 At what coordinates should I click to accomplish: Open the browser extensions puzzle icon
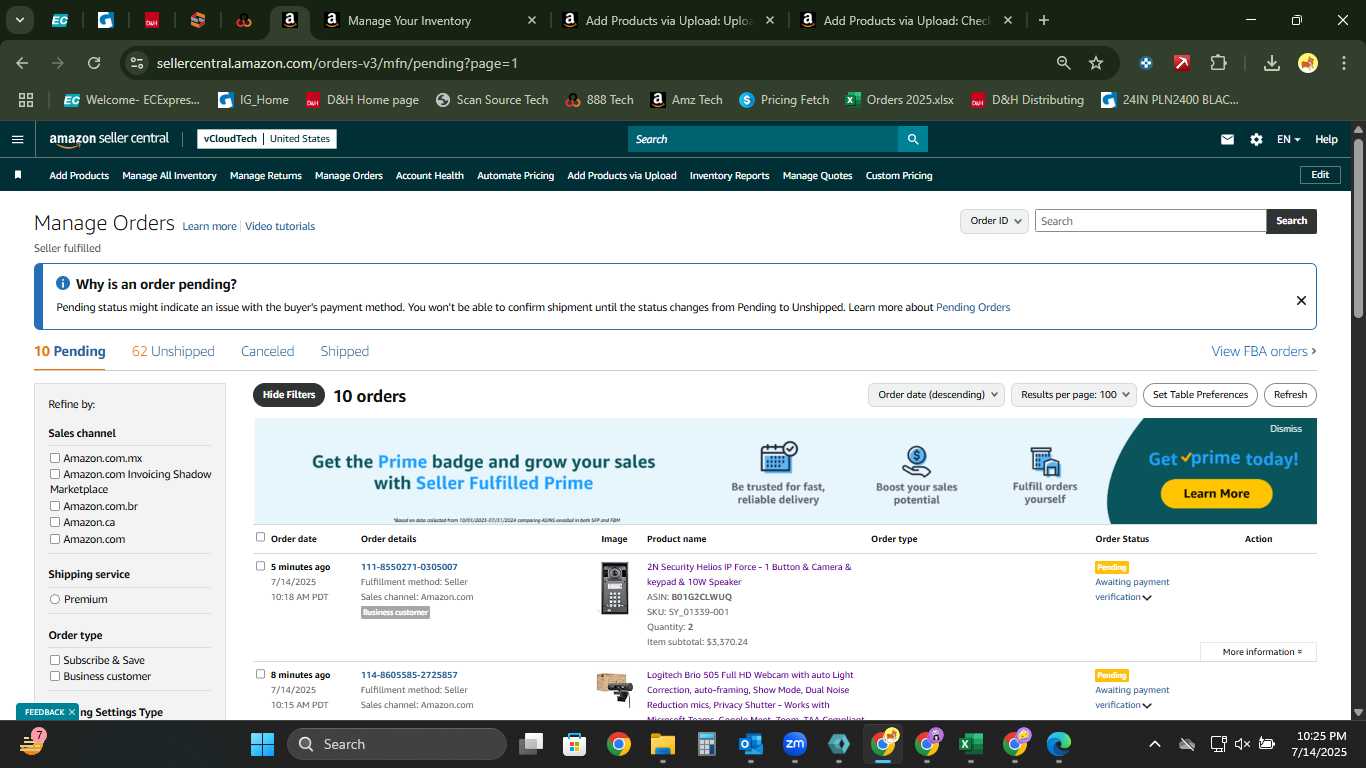[1218, 63]
